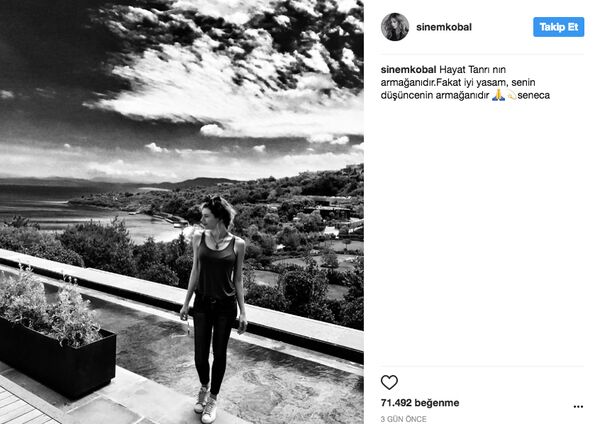This screenshot has height=424, width=600.
Task: Open the three-dot more options menu
Action: [578, 406]
